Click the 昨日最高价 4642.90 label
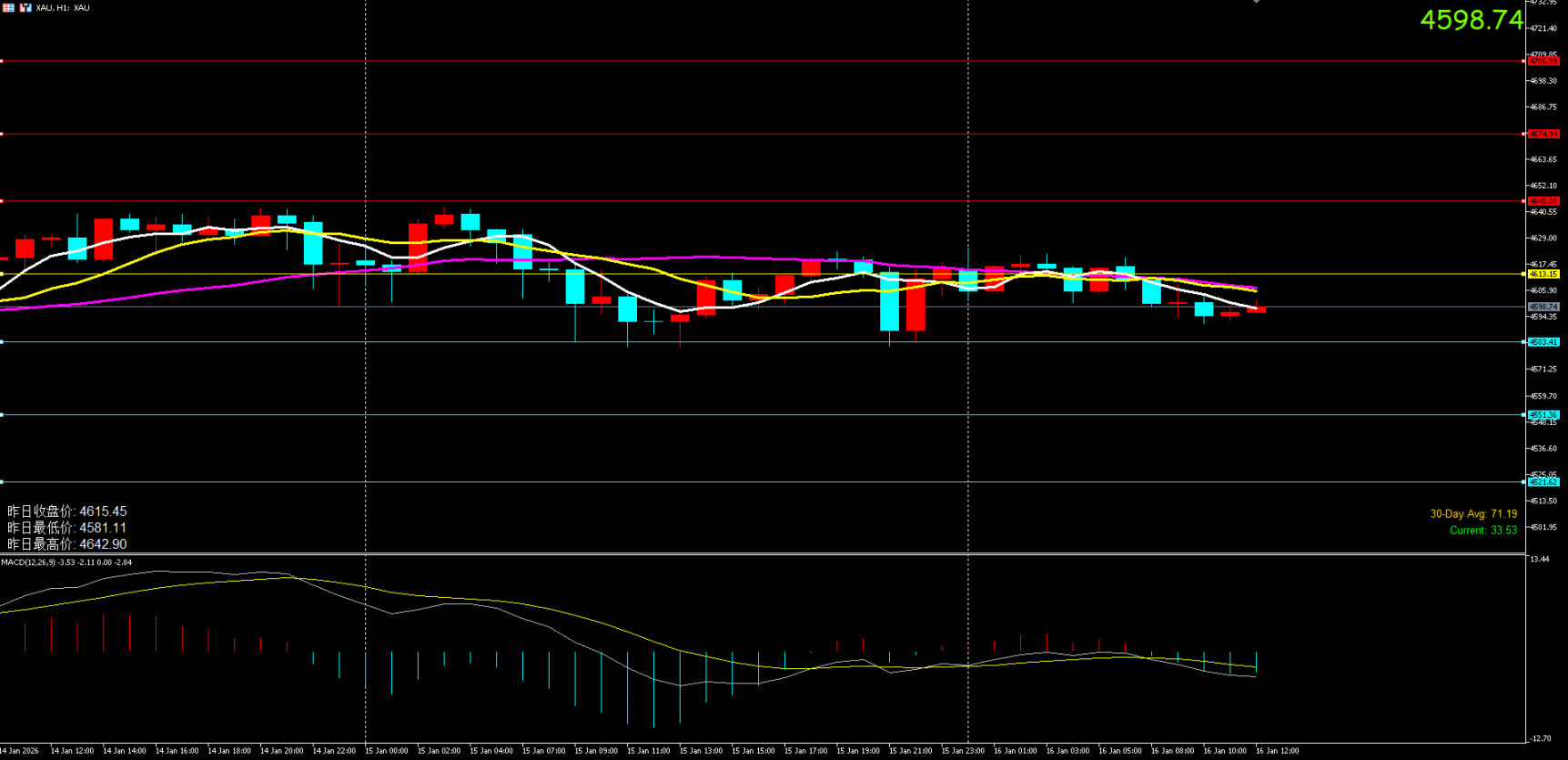Image resolution: width=1568 pixels, height=760 pixels. click(x=67, y=544)
